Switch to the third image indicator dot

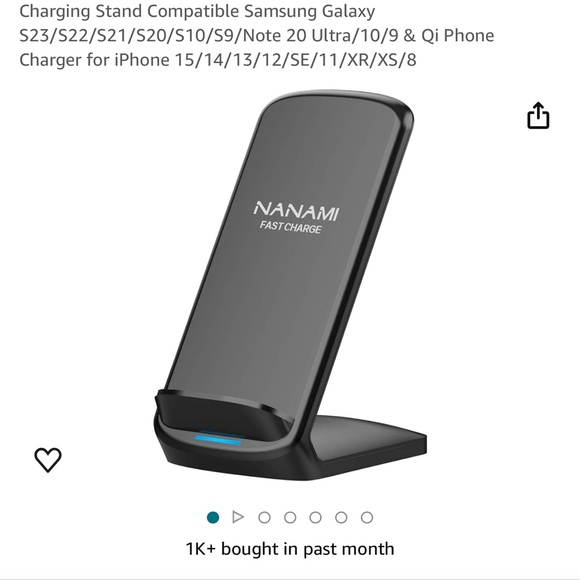264,517
